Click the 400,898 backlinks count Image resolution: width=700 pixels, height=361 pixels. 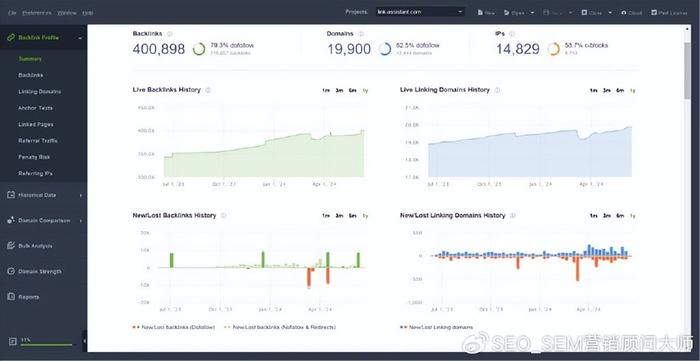coord(158,49)
